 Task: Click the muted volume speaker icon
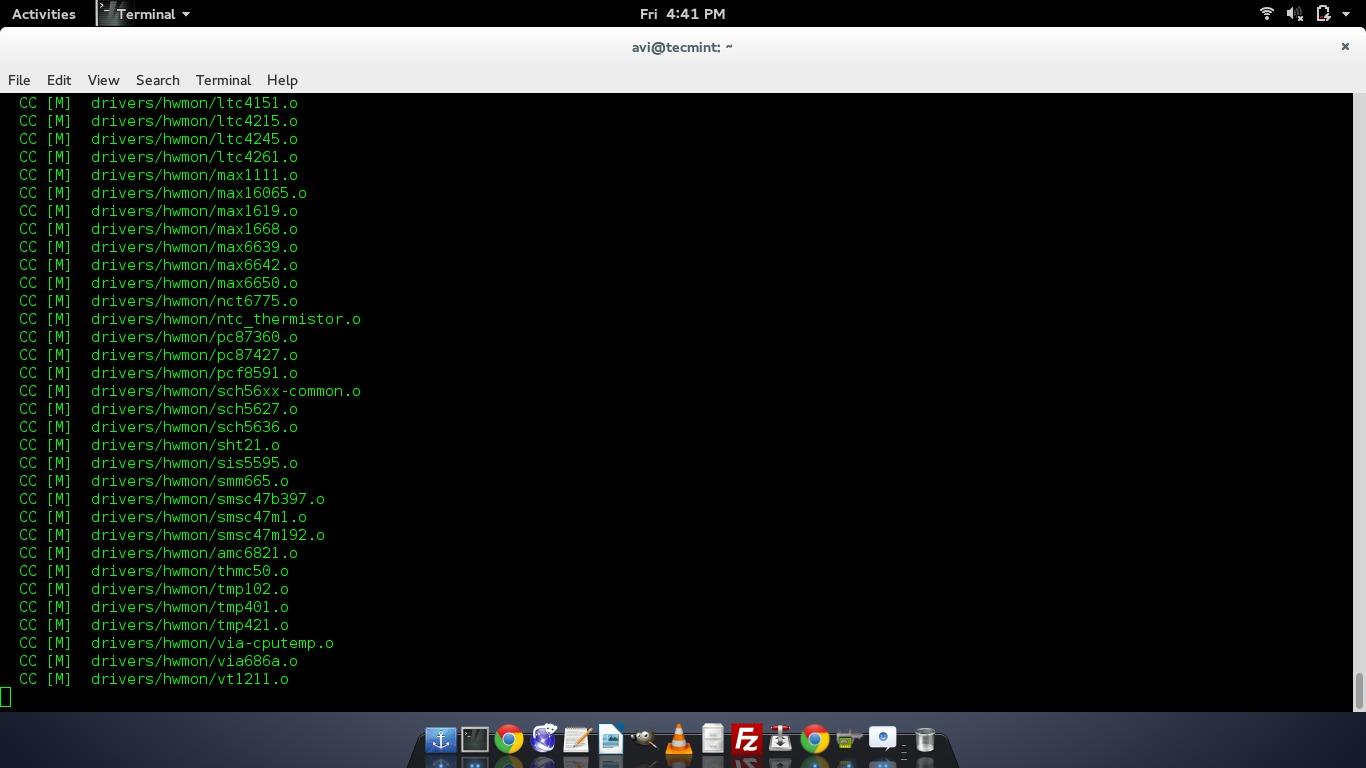click(1294, 14)
